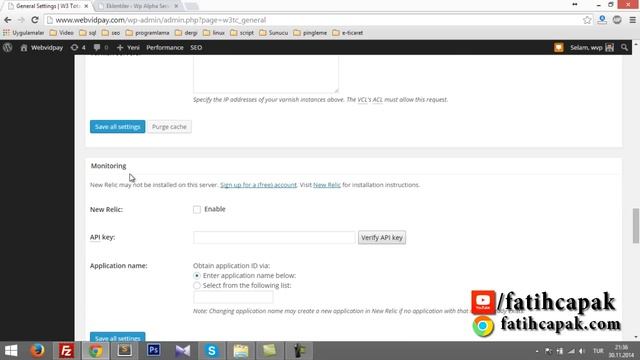Open FileZilla from the taskbar
This screenshot has height=360, width=640.
tap(66, 351)
